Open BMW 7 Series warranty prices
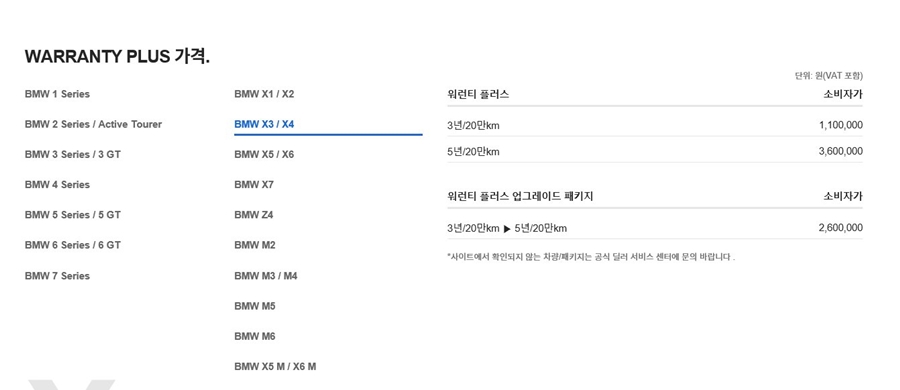 [57, 276]
